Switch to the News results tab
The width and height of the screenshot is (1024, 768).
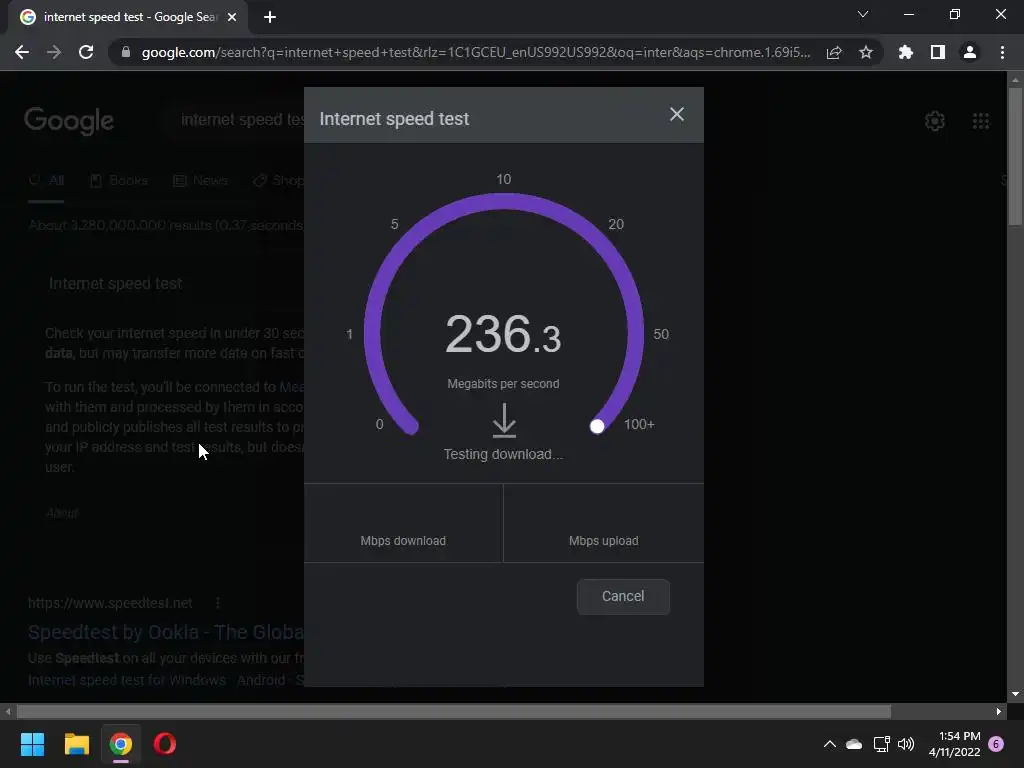click(200, 180)
